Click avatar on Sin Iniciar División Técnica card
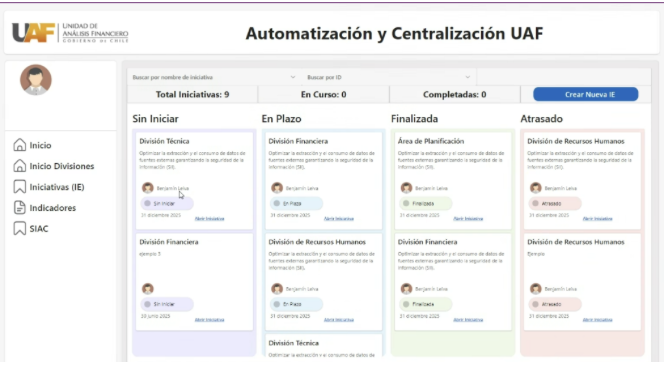The width and height of the screenshot is (666, 368). coord(148,187)
